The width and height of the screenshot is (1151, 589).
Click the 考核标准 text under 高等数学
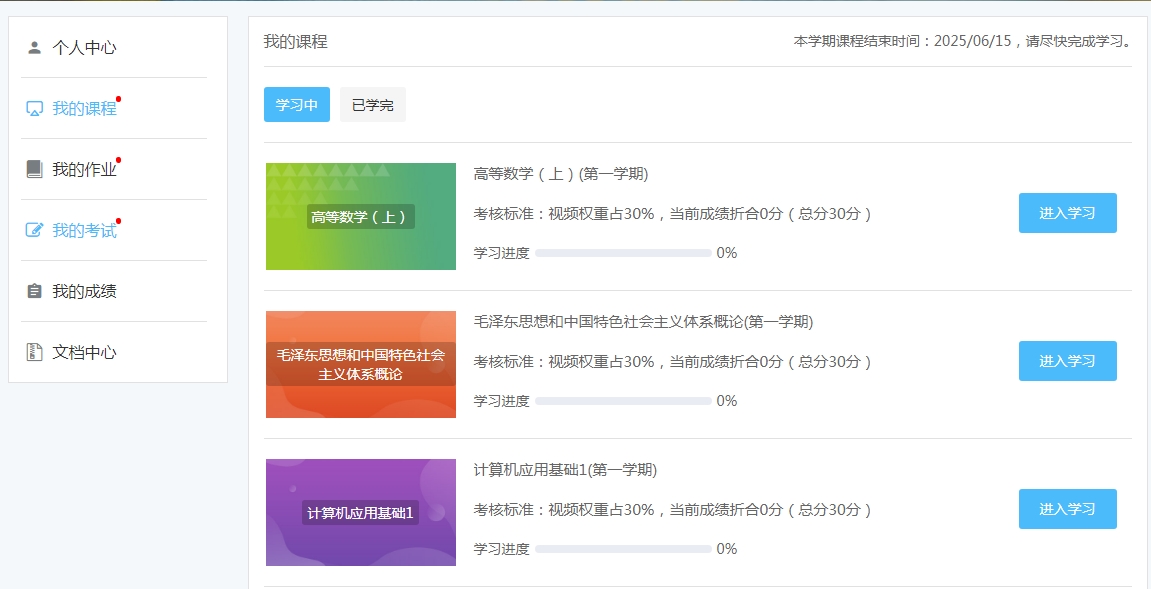[x=672, y=214]
